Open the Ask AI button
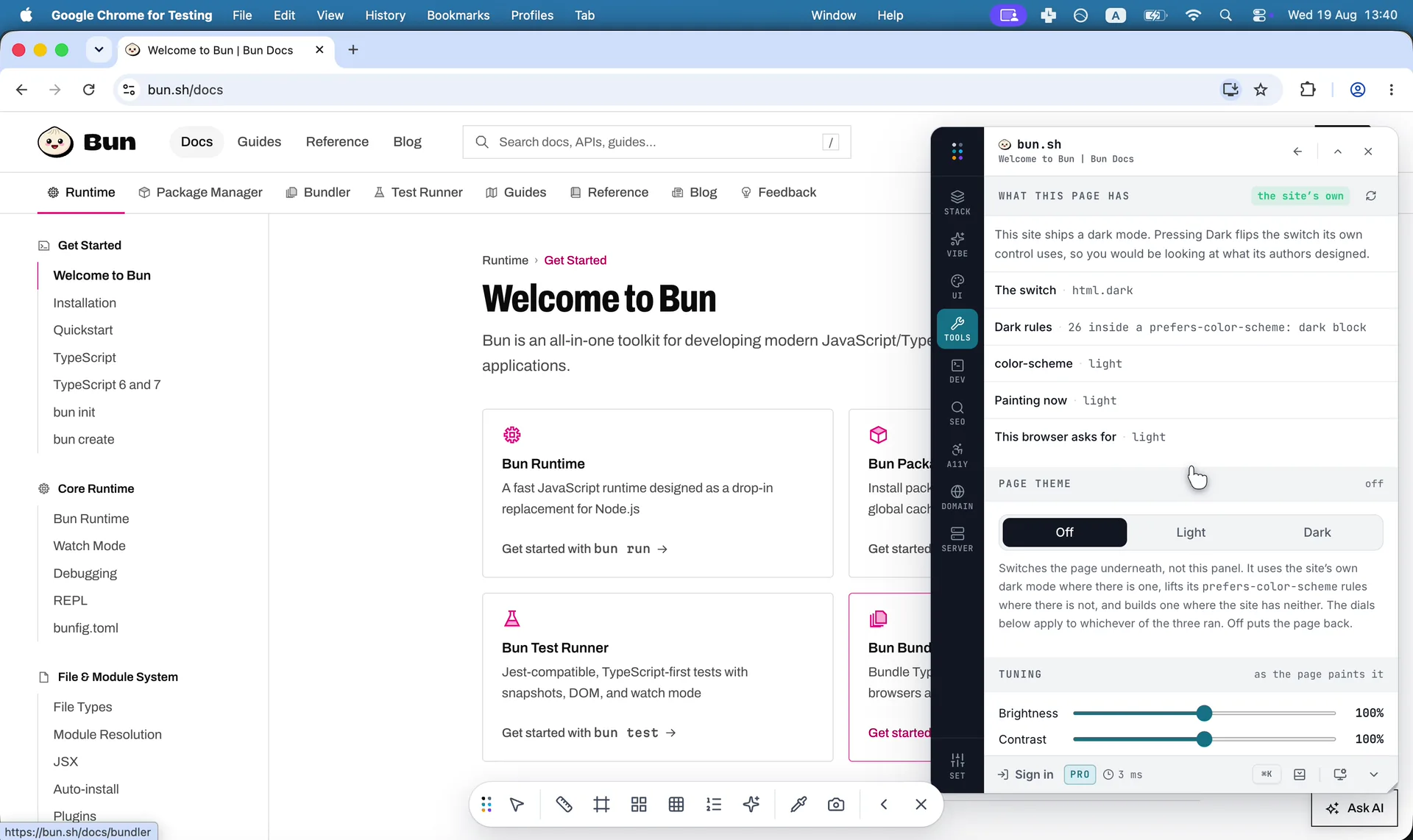The height and width of the screenshot is (840, 1413). point(1354,808)
